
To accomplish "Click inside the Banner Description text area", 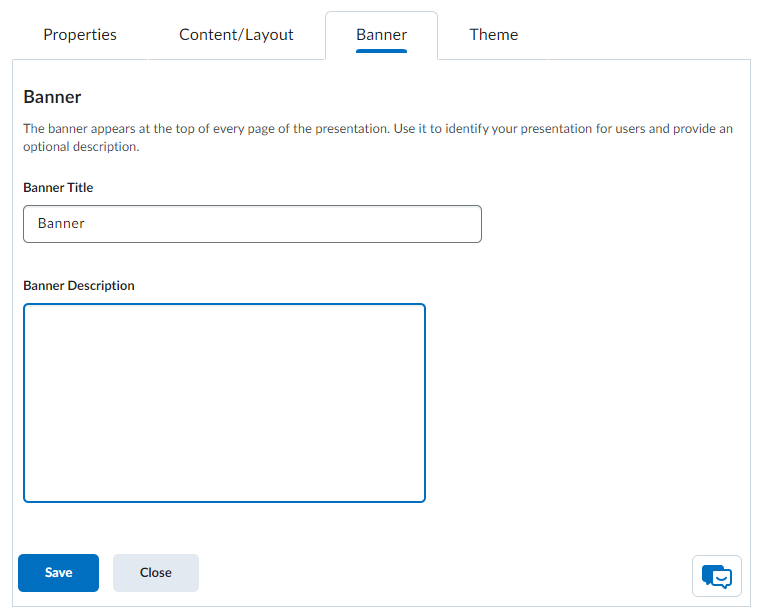I will (224, 402).
